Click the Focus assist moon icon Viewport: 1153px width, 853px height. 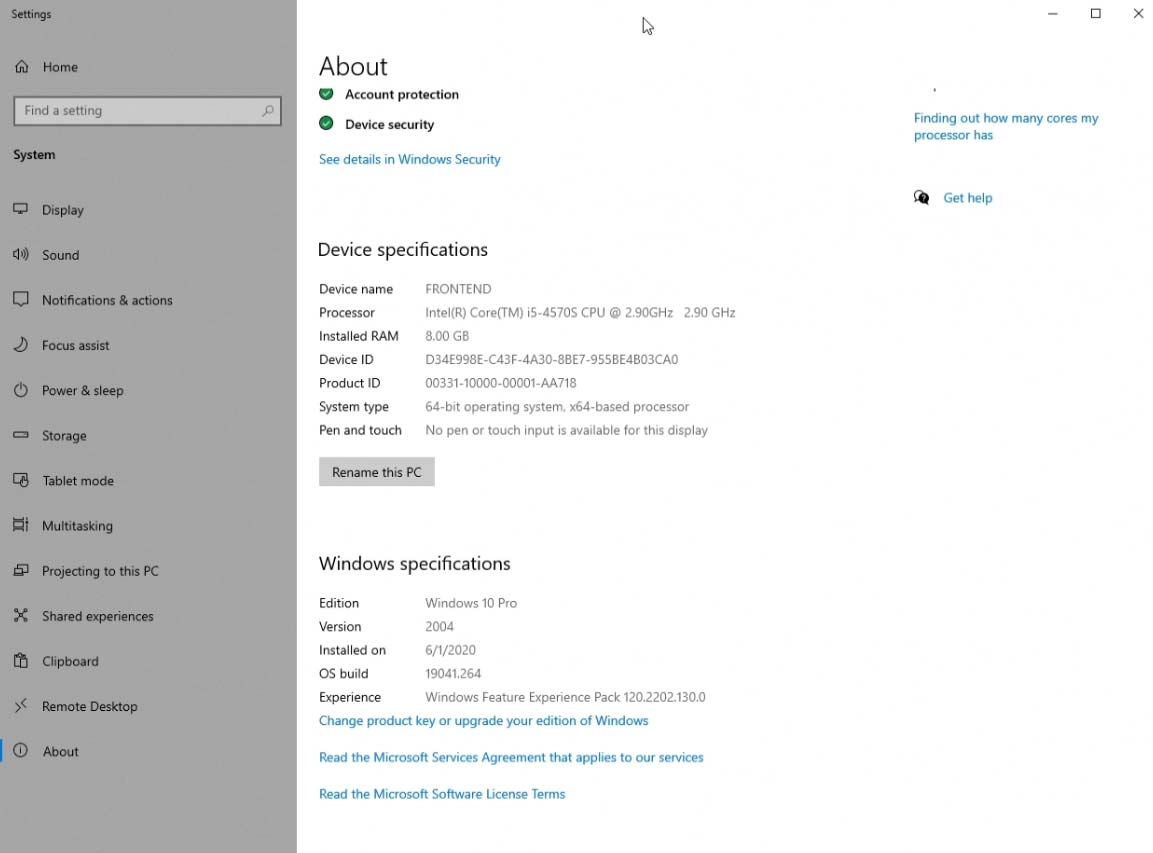[x=21, y=345]
